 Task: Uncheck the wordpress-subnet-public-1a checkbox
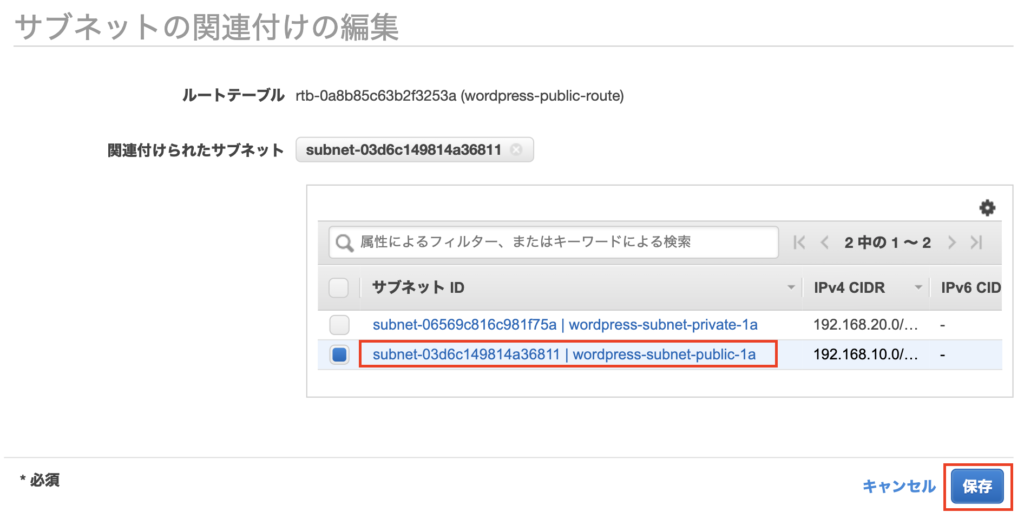(x=339, y=354)
